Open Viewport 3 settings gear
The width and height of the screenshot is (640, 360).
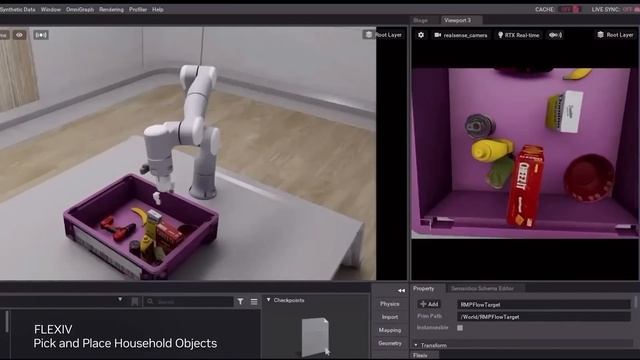pos(421,35)
